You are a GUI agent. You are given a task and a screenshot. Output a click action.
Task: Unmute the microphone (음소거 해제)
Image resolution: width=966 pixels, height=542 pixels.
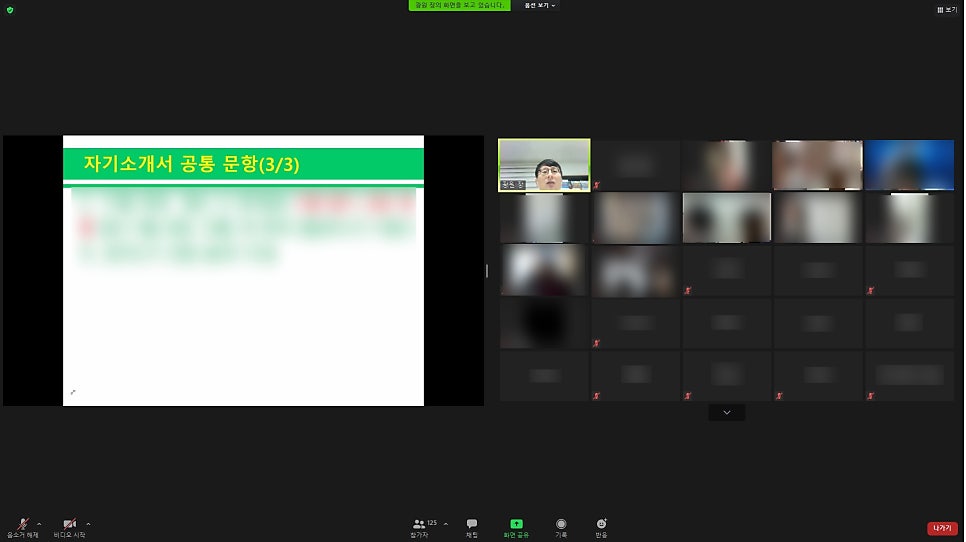tap(23, 528)
